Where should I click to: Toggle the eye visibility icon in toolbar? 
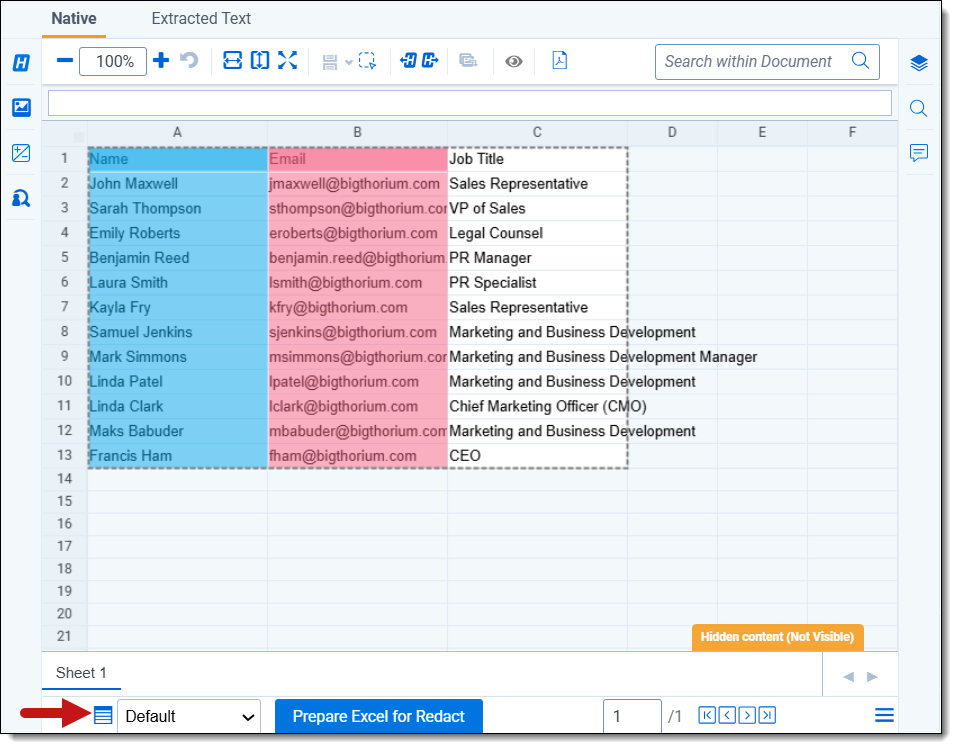coord(514,61)
